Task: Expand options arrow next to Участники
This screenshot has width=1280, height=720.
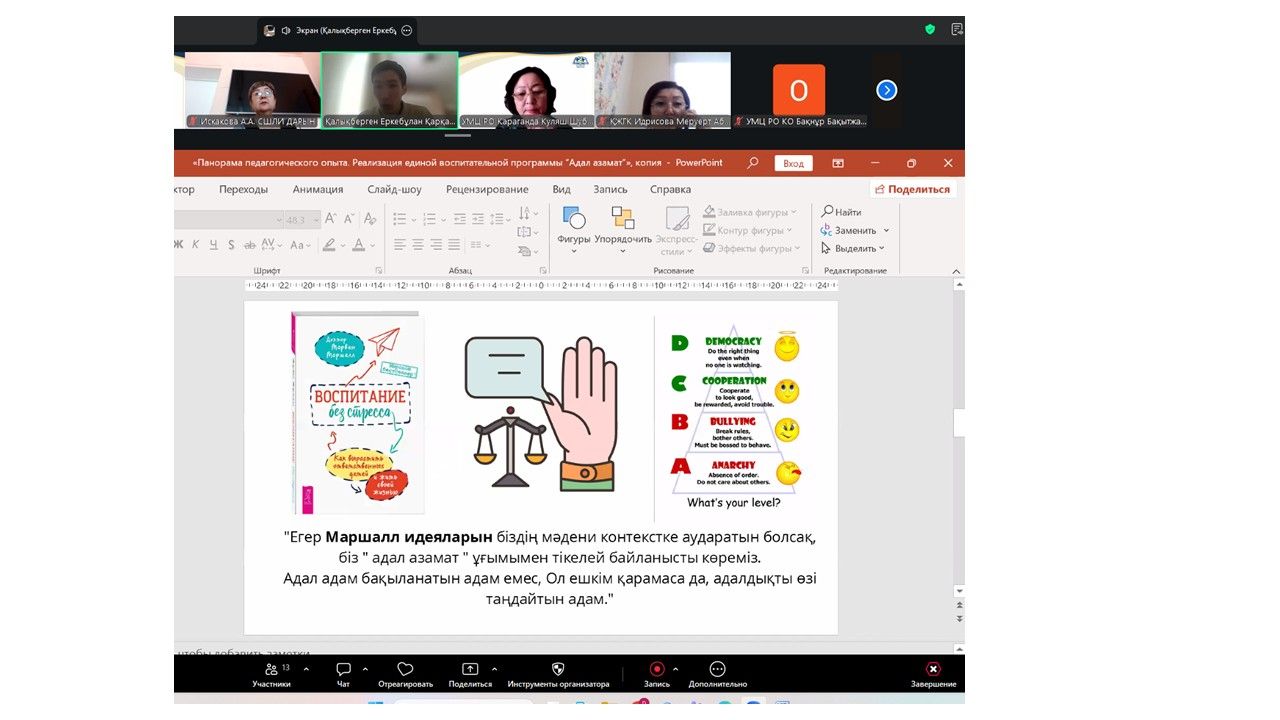Action: tap(306, 669)
